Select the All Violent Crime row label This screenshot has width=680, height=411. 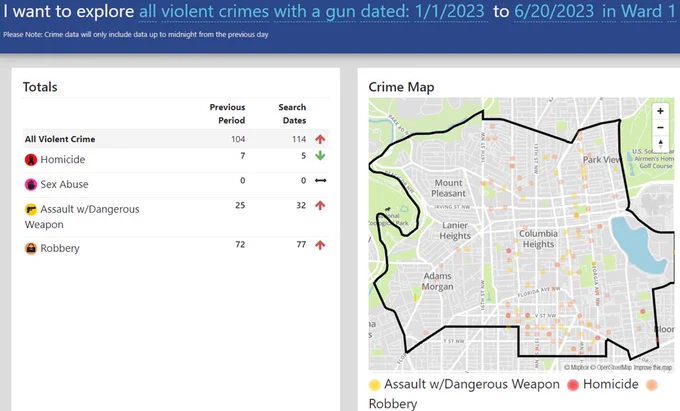click(60, 139)
